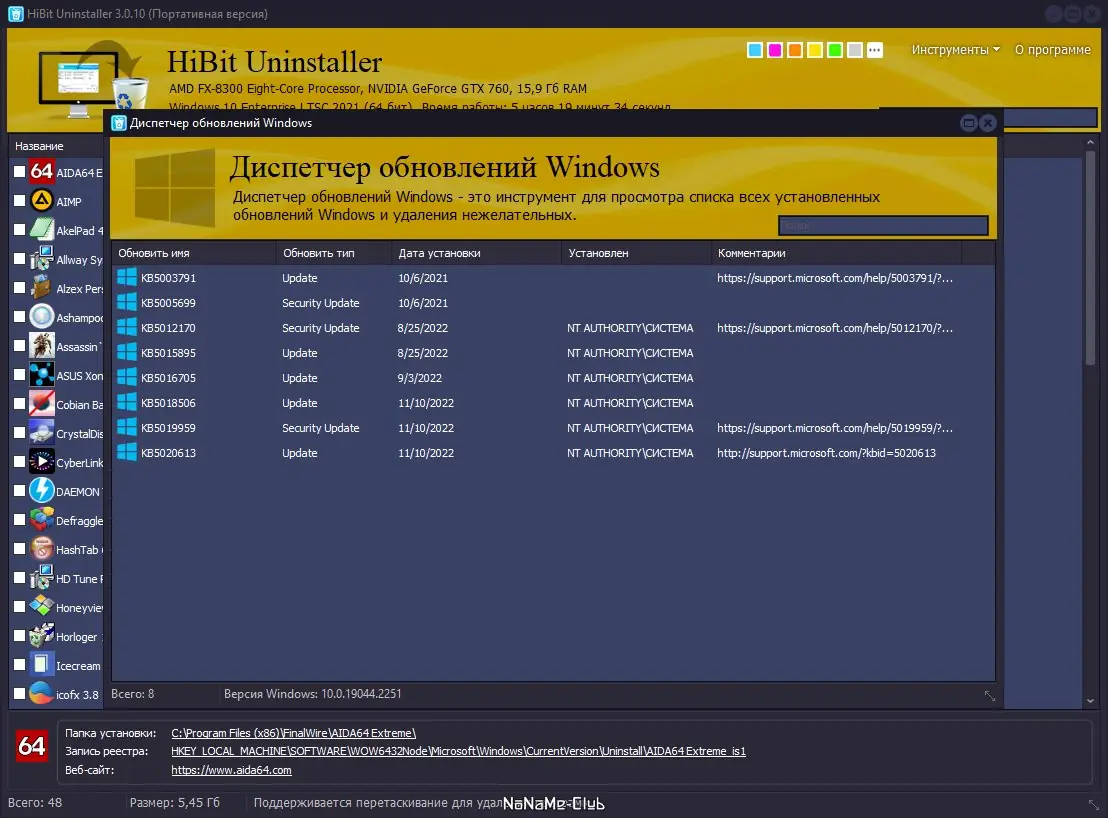Open the AIDA64 registry key link
This screenshot has width=1108, height=818.
458,752
